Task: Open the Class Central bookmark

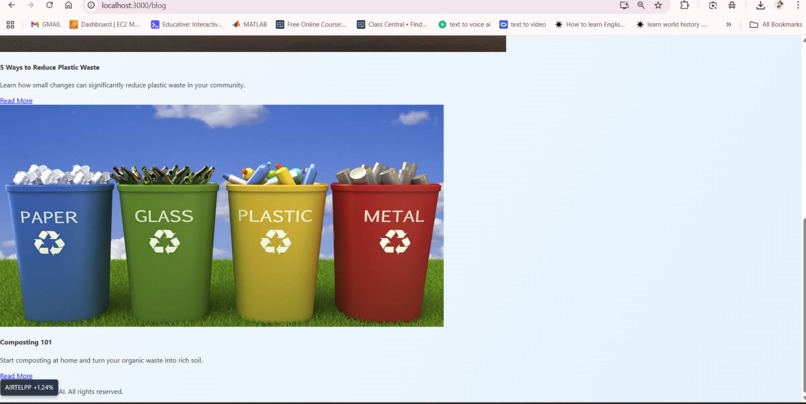Action: pyautogui.click(x=392, y=24)
